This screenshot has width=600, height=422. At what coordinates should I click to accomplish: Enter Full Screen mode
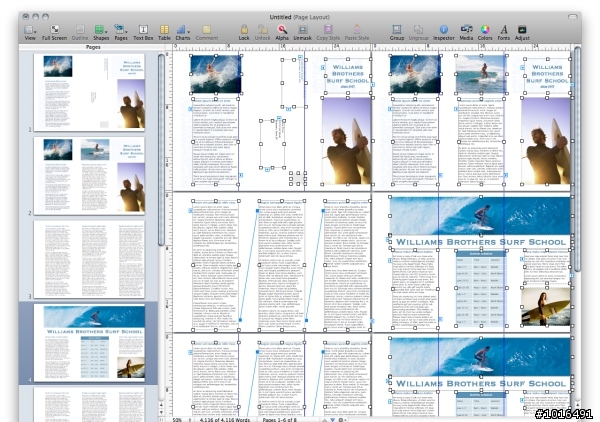click(x=54, y=32)
